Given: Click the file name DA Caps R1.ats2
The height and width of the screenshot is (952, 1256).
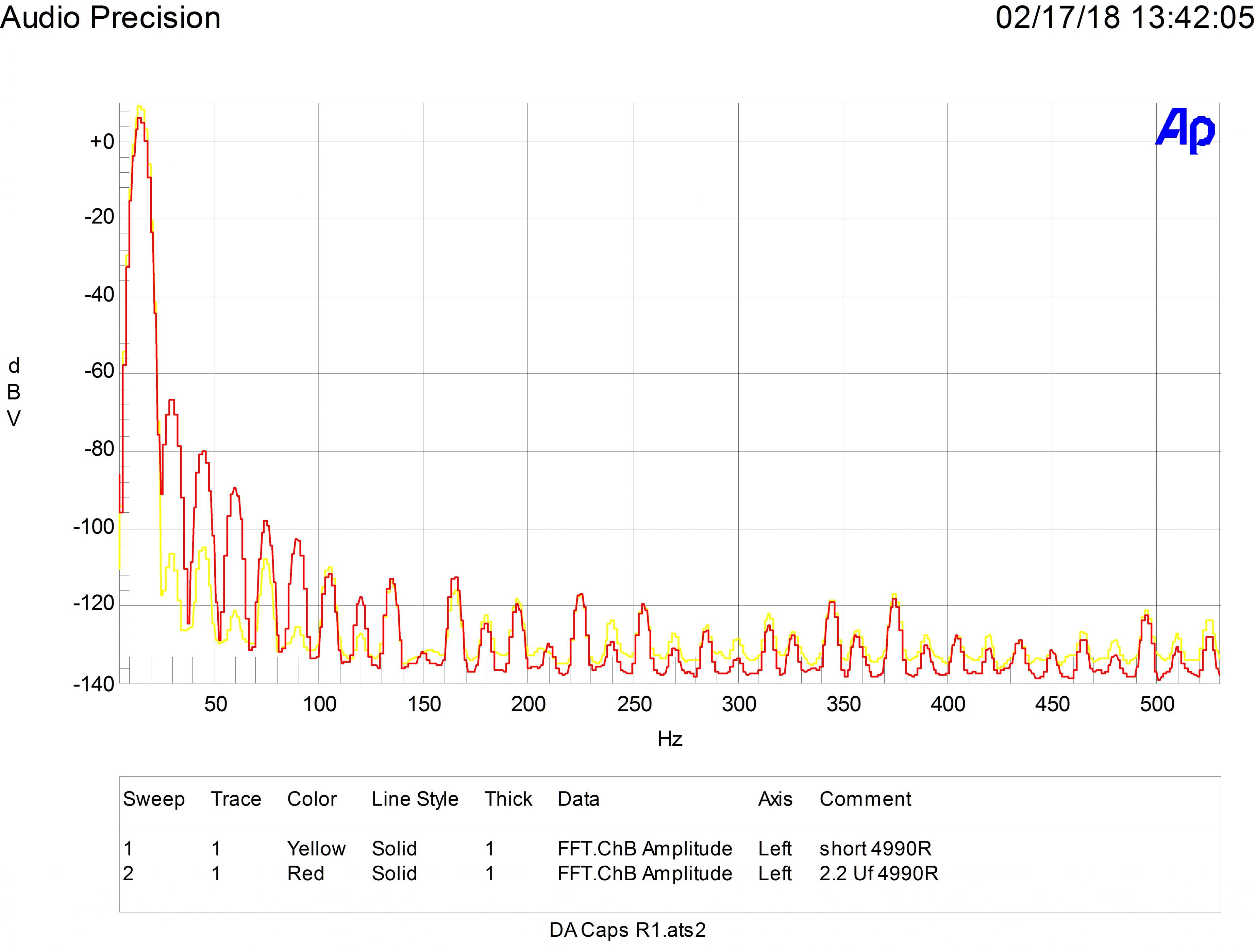Looking at the screenshot, I should (x=627, y=931).
